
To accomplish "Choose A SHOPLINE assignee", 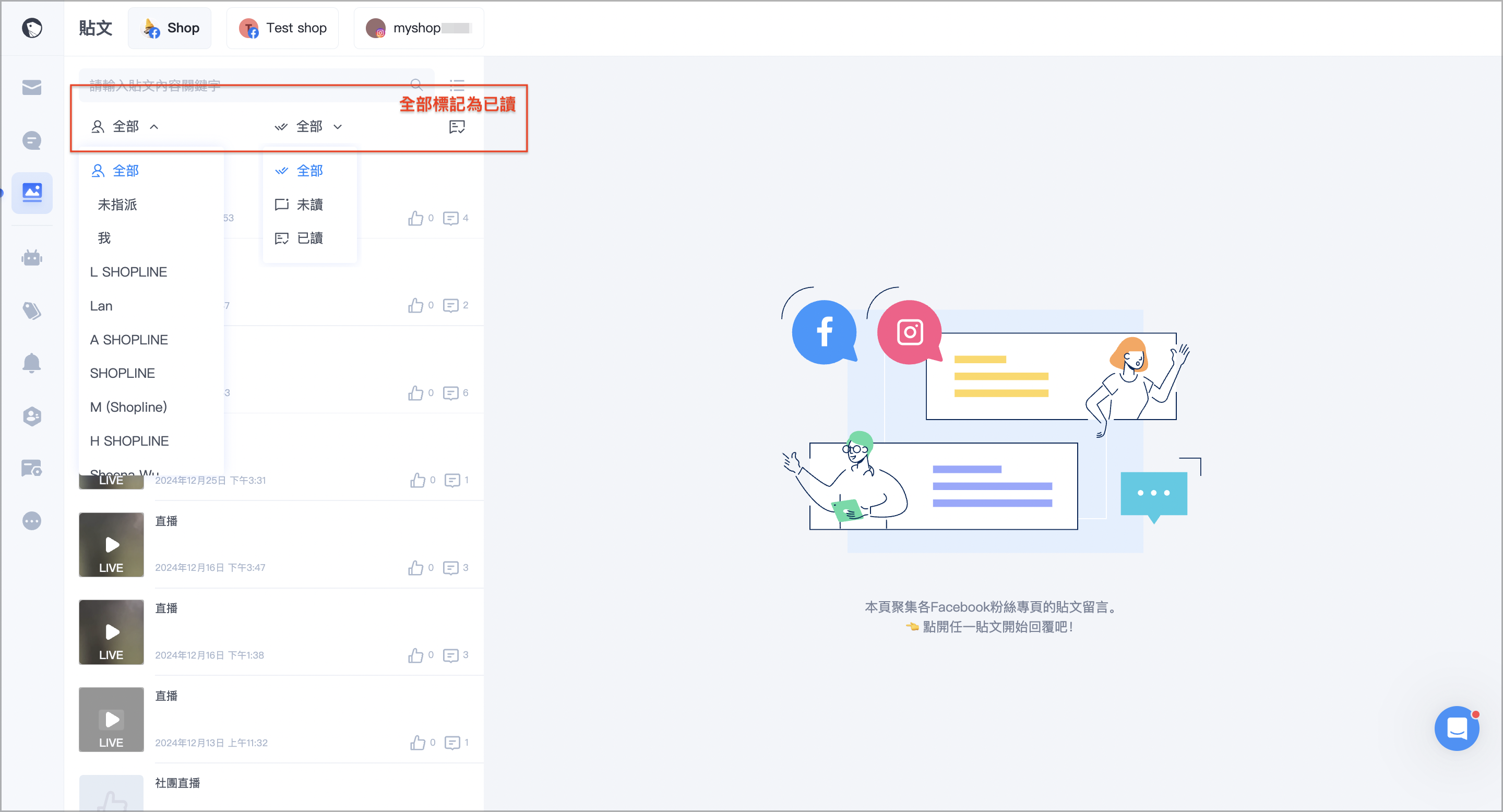I will (x=151, y=340).
